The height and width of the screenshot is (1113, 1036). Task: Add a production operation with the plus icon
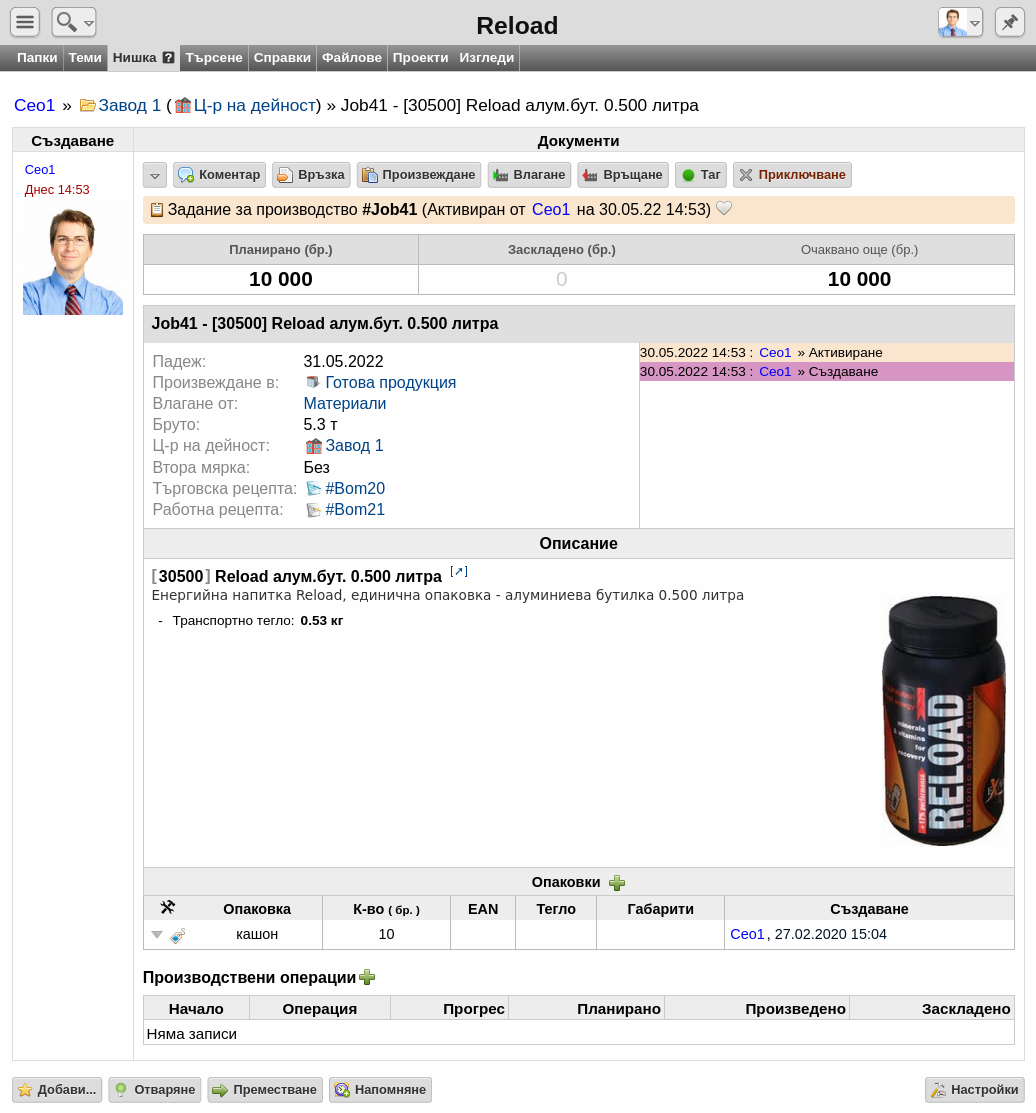point(367,977)
